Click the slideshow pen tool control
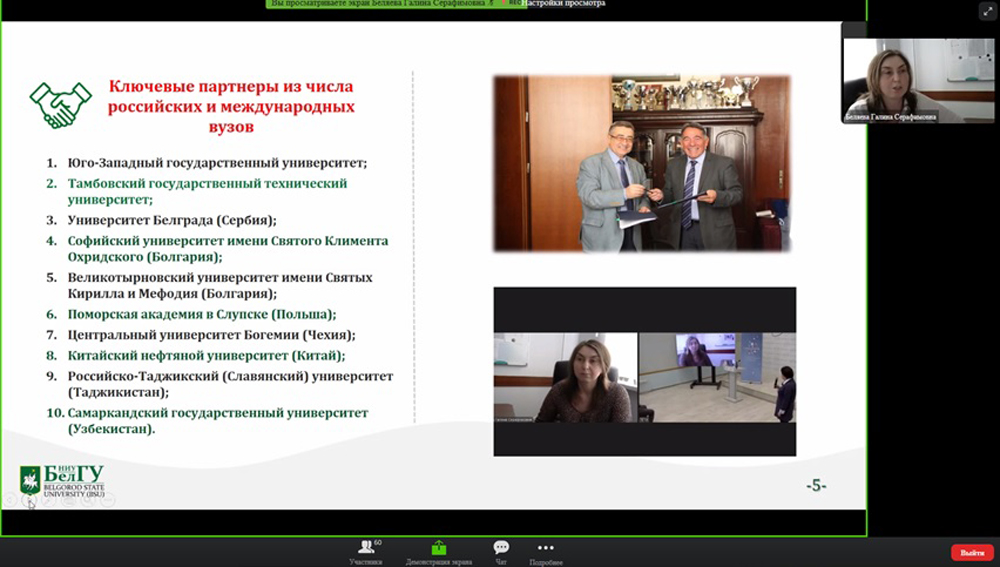 [50, 499]
